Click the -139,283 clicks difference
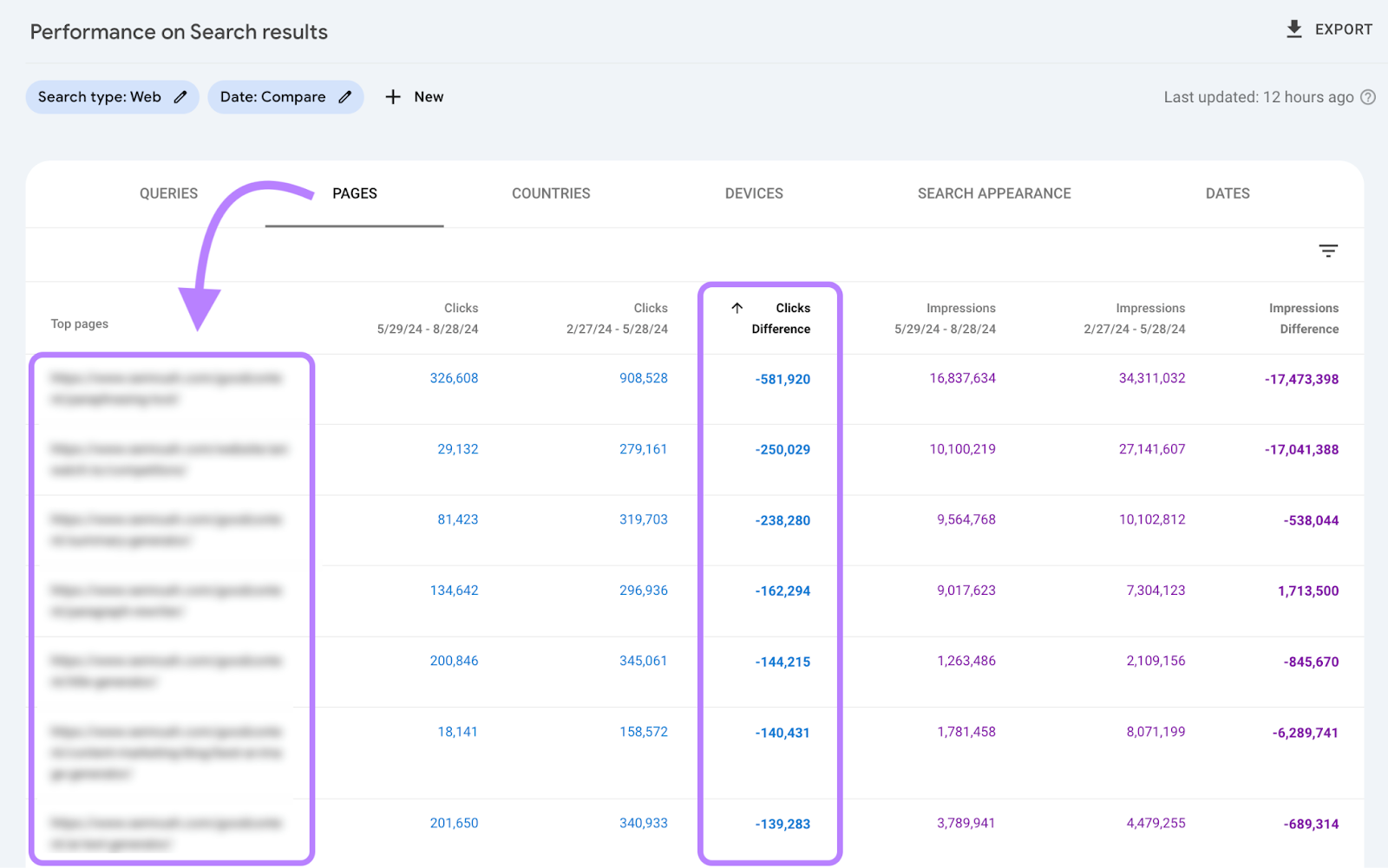Image resolution: width=1388 pixels, height=868 pixels. pyautogui.click(x=782, y=824)
